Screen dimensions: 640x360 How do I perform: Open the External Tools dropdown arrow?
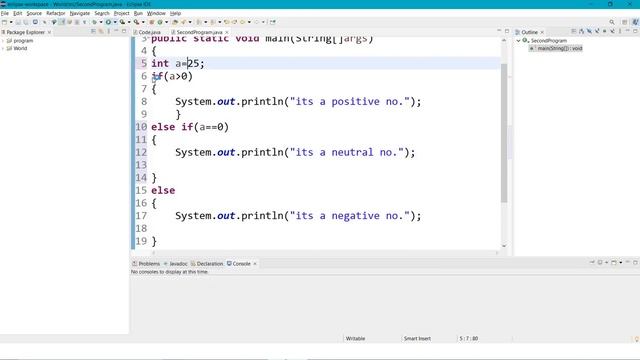point(143,22)
